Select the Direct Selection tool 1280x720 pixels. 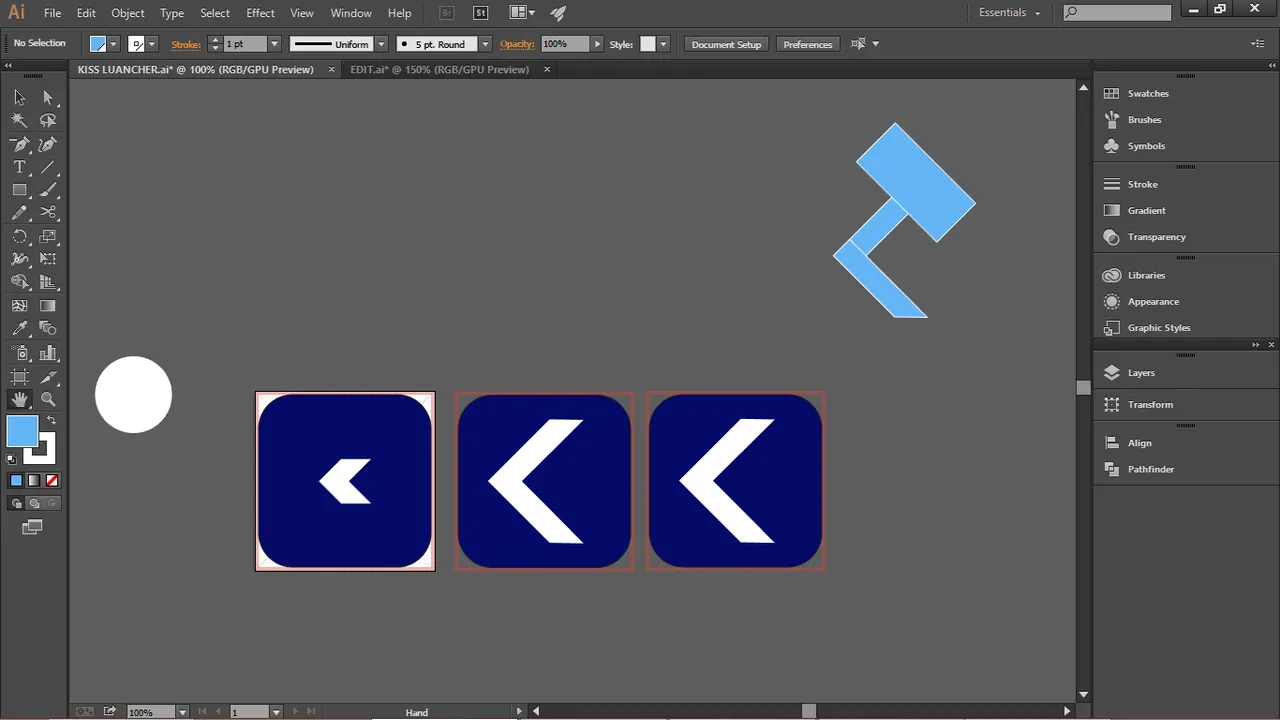[x=48, y=97]
